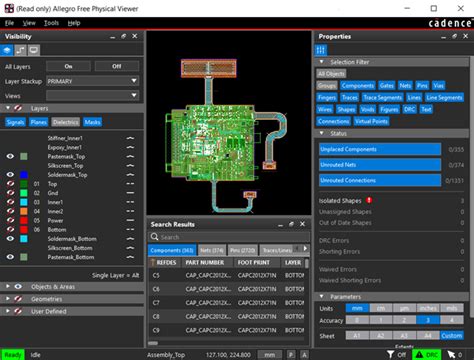Close the Visibility panel

click(x=135, y=36)
